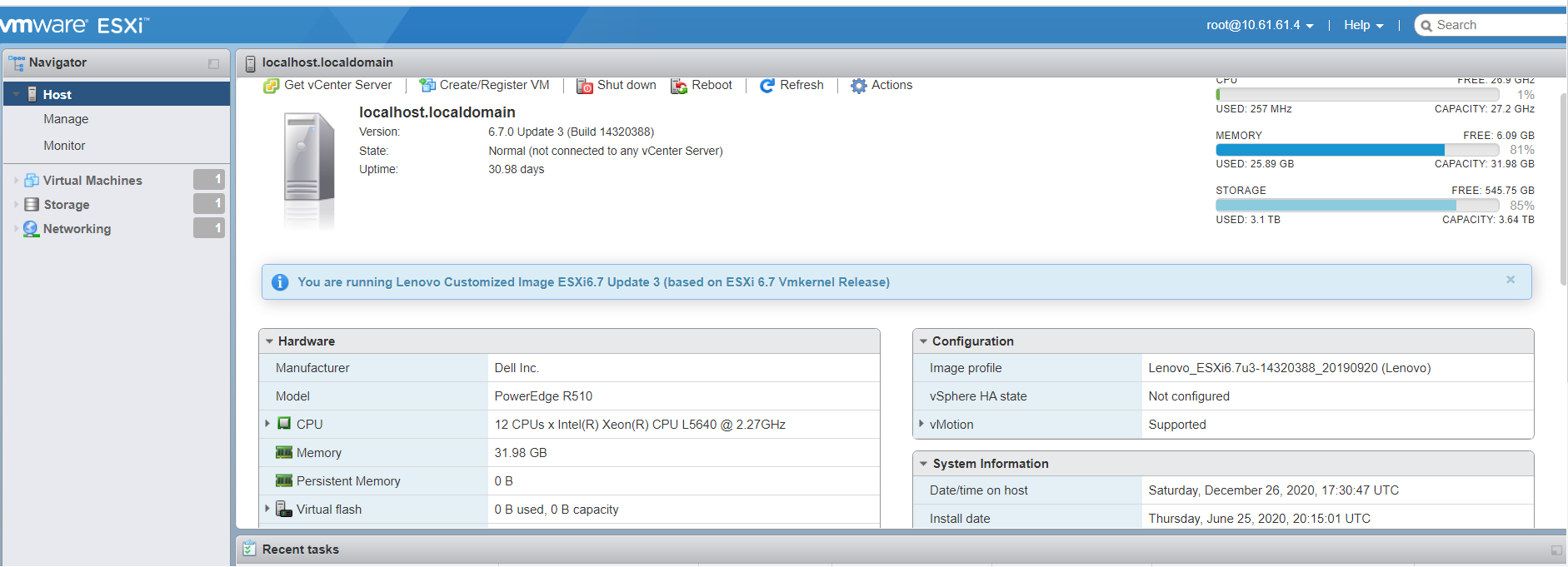Screen dimensions: 1568x567
Task: Expand the Storage tree node
Action: [x=16, y=204]
